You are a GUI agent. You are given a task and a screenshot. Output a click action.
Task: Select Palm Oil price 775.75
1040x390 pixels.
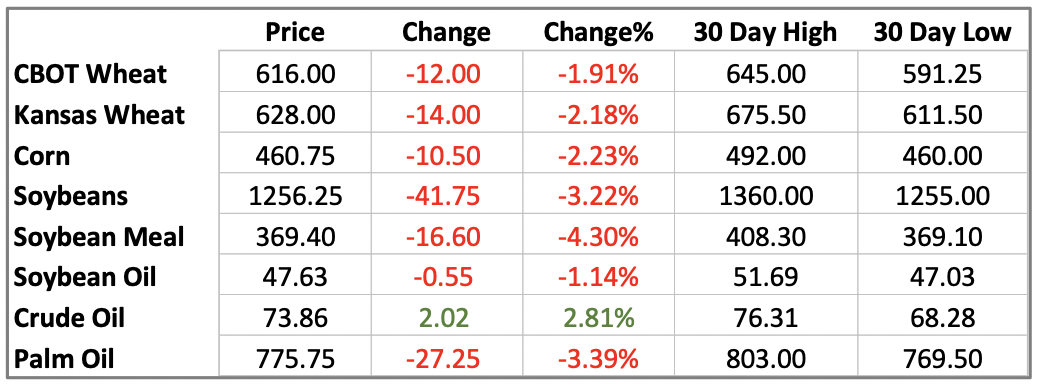pyautogui.click(x=295, y=359)
